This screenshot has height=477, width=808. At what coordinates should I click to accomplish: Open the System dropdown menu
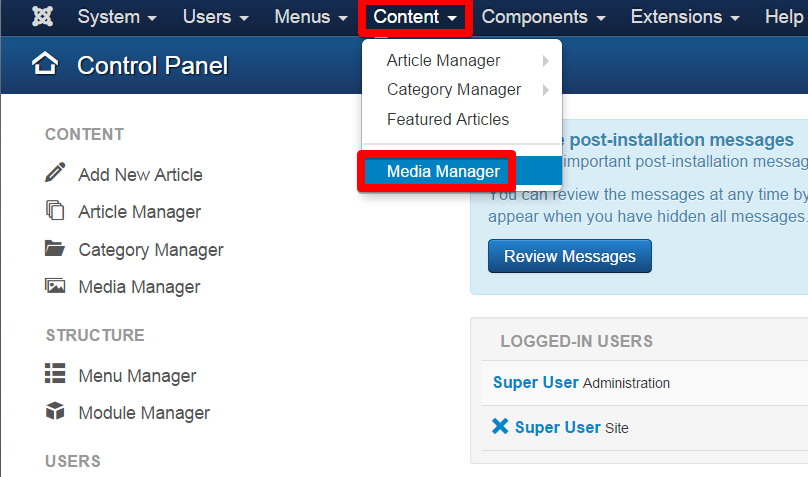tap(117, 17)
